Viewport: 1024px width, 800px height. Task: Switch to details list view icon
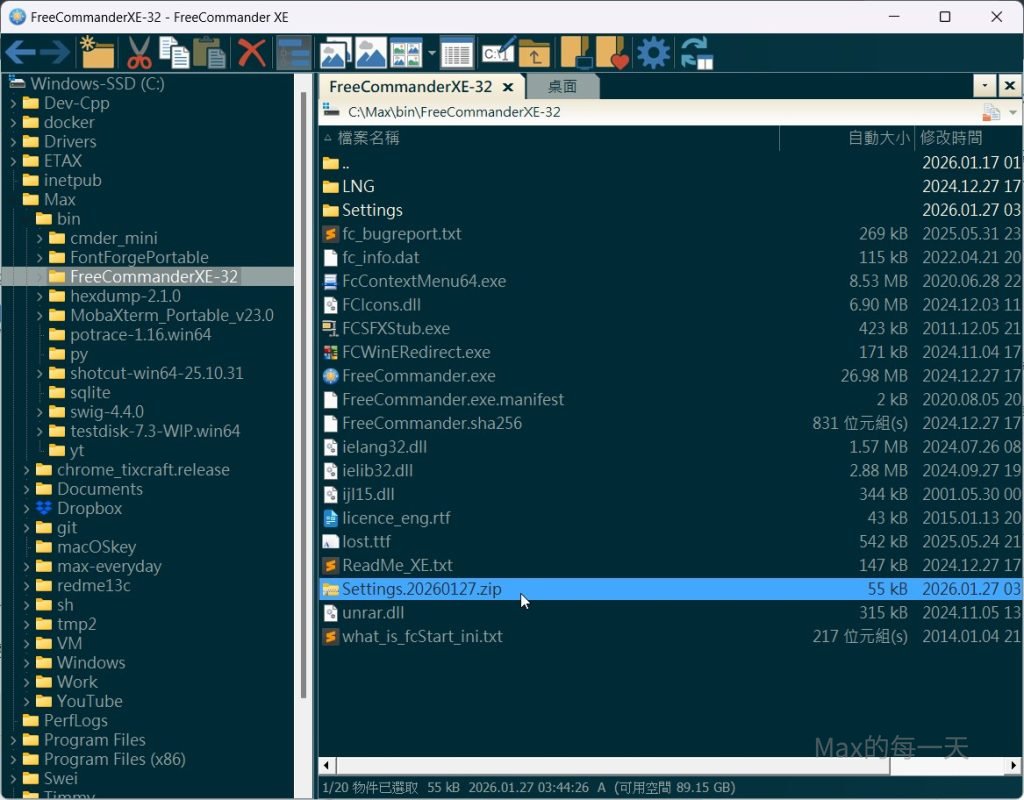coord(457,52)
